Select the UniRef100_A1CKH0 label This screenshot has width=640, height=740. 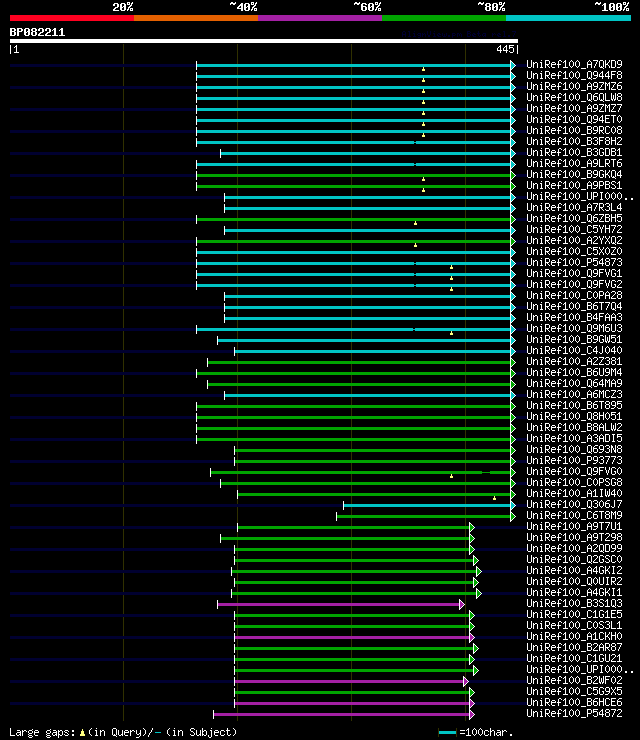pyautogui.click(x=574, y=637)
